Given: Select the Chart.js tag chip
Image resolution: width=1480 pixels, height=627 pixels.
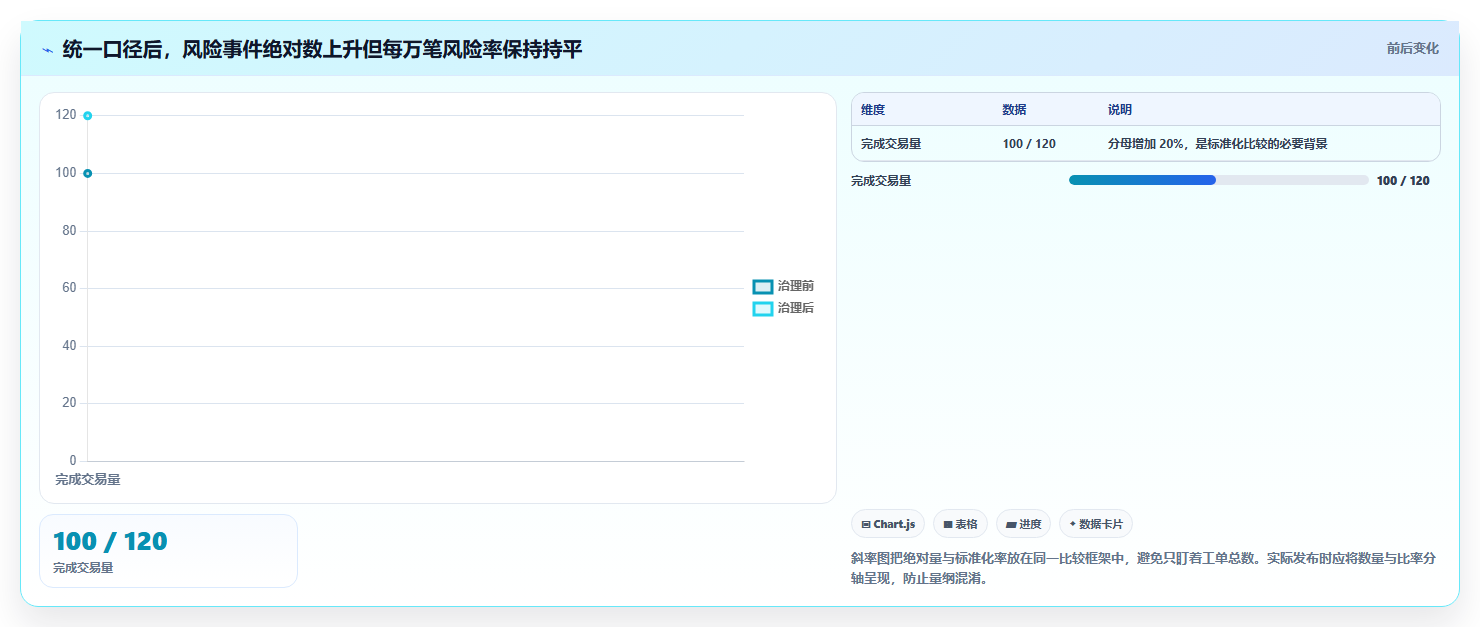Looking at the screenshot, I should pos(888,524).
